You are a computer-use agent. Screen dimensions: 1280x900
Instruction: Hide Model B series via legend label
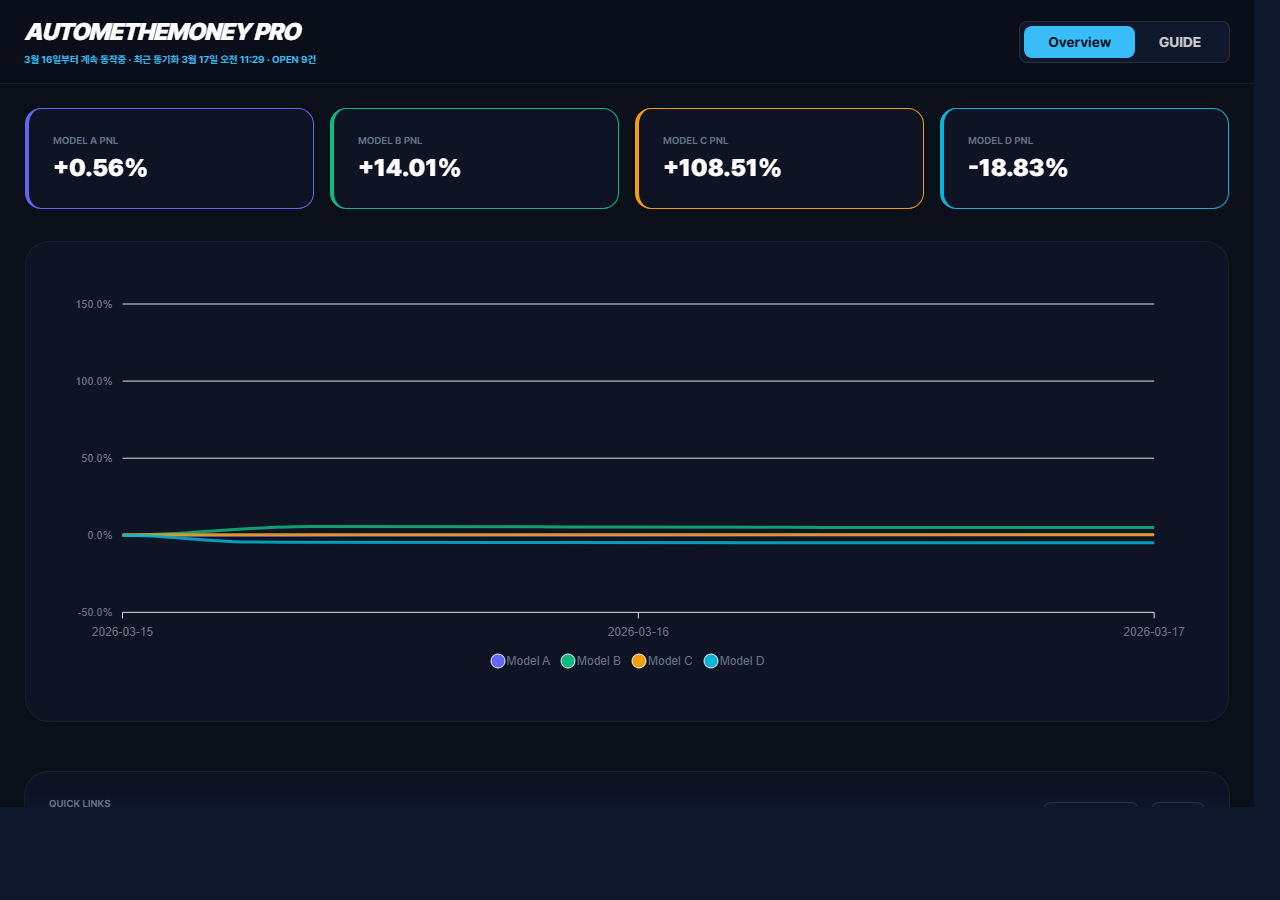[x=599, y=661]
